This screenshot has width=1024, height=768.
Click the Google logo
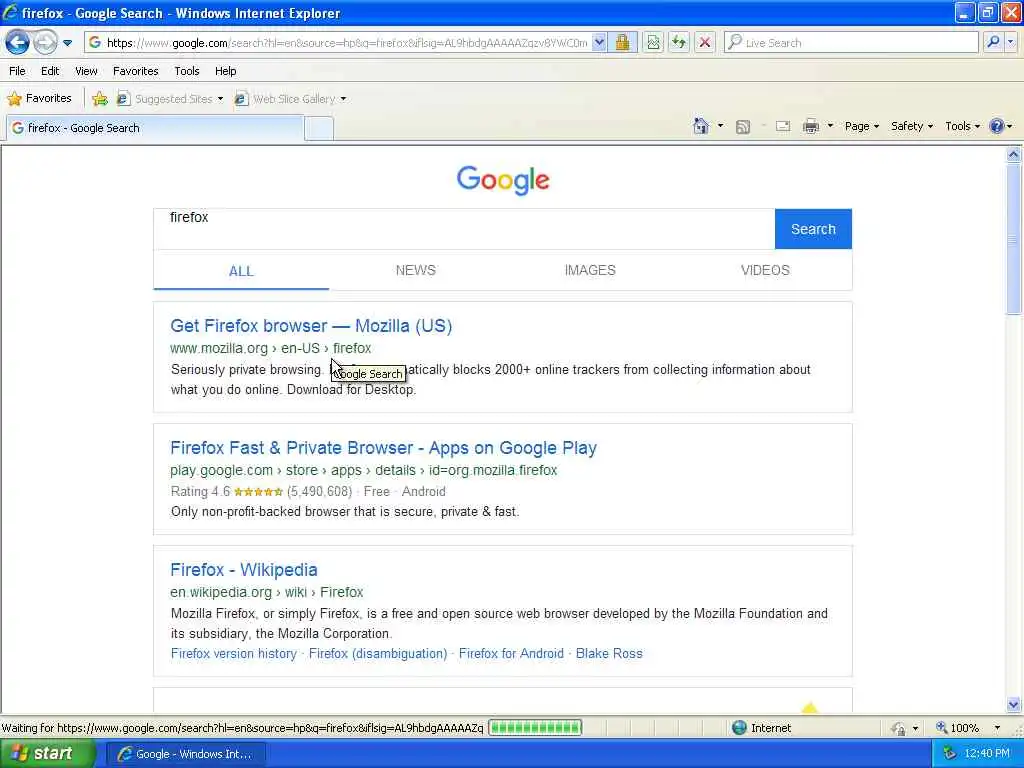coord(503,180)
